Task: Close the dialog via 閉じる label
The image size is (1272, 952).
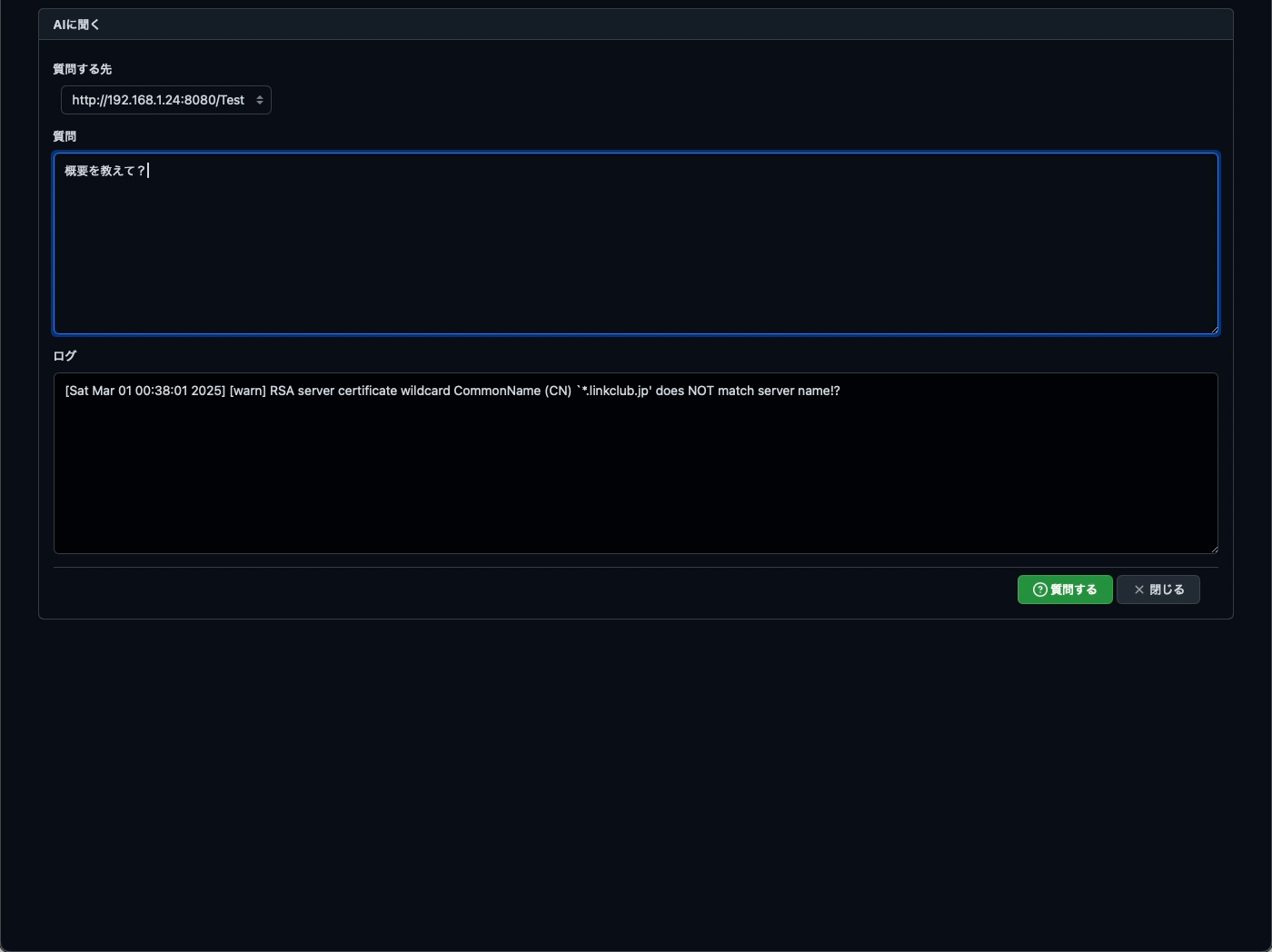Action: pyautogui.click(x=1167, y=590)
